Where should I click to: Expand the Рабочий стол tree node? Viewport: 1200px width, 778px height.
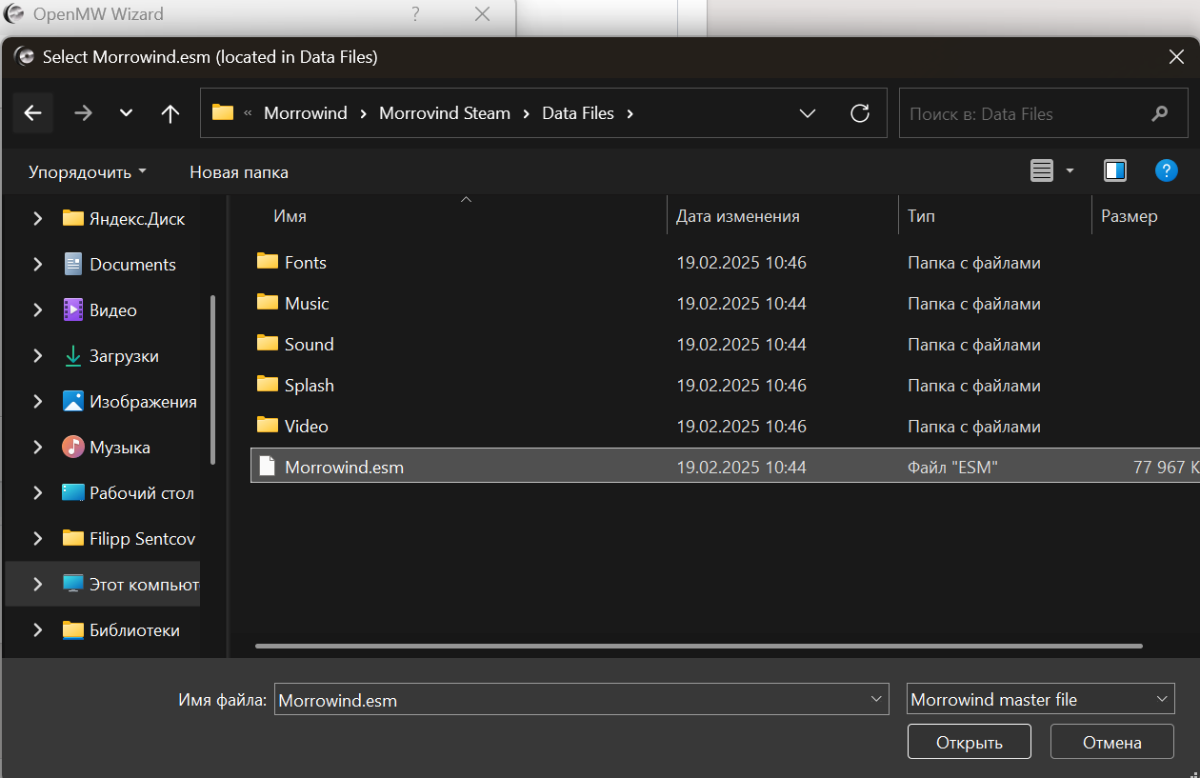[x=38, y=493]
